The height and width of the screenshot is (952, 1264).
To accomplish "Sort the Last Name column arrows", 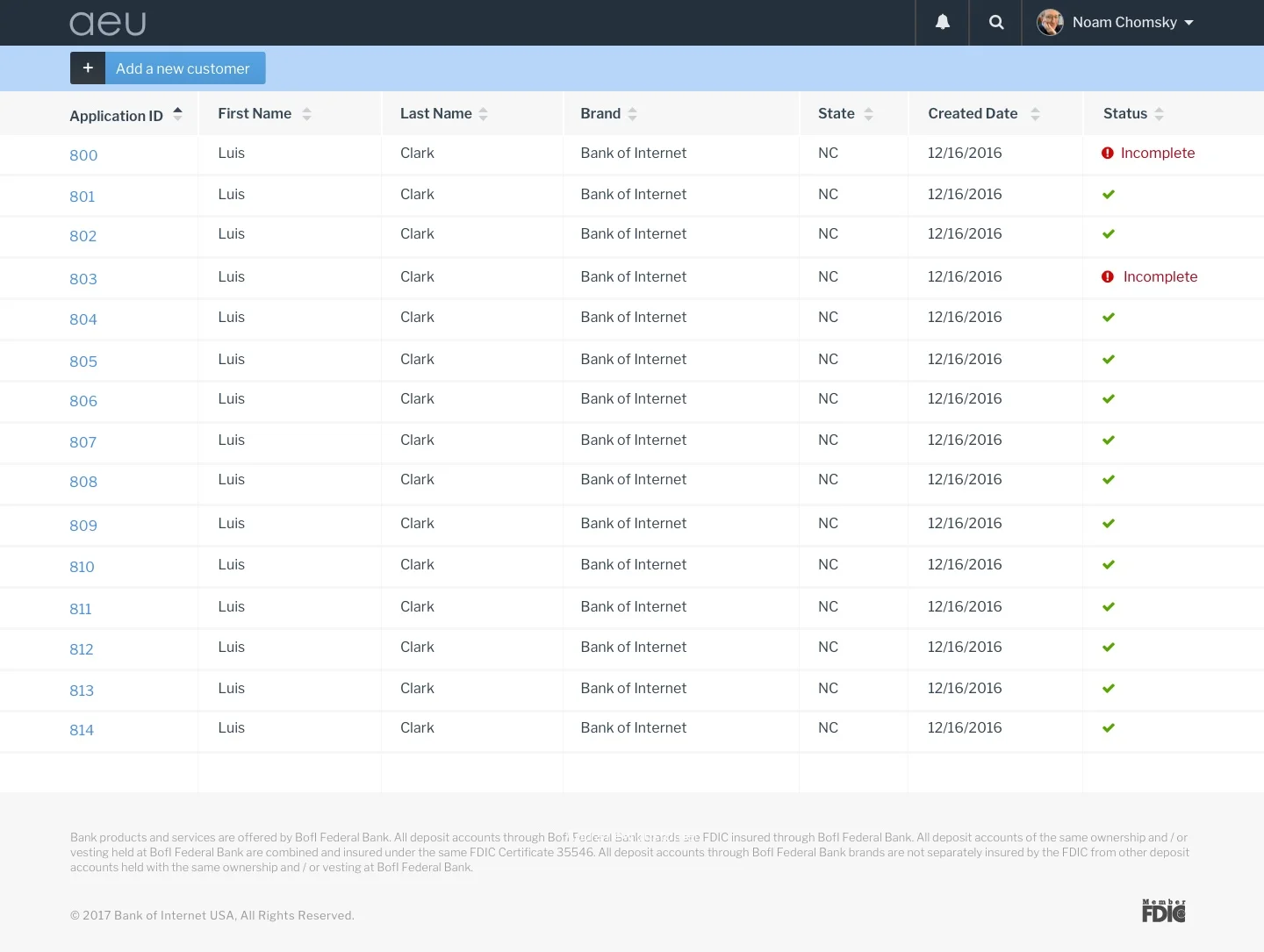I will (484, 113).
